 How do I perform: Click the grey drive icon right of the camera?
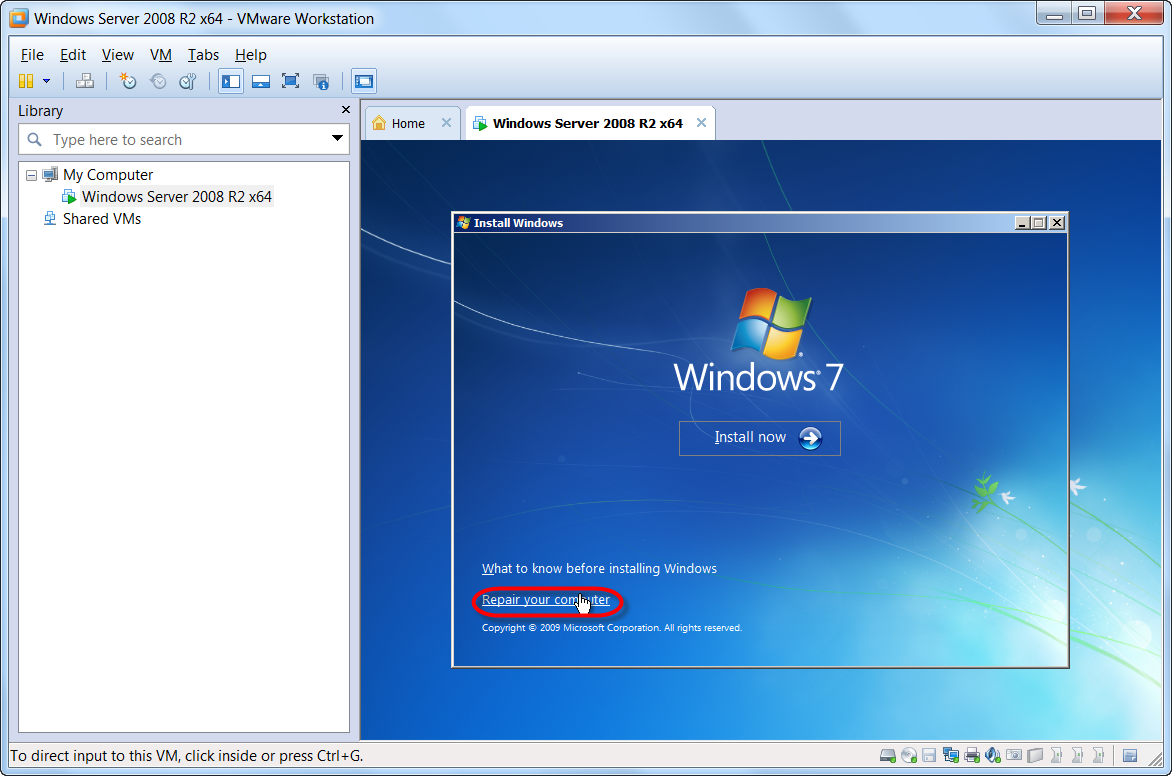(1034, 756)
